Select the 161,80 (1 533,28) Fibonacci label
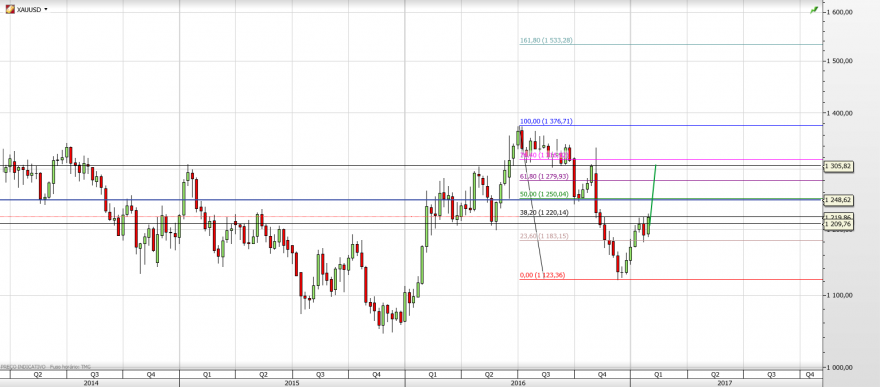 point(546,40)
